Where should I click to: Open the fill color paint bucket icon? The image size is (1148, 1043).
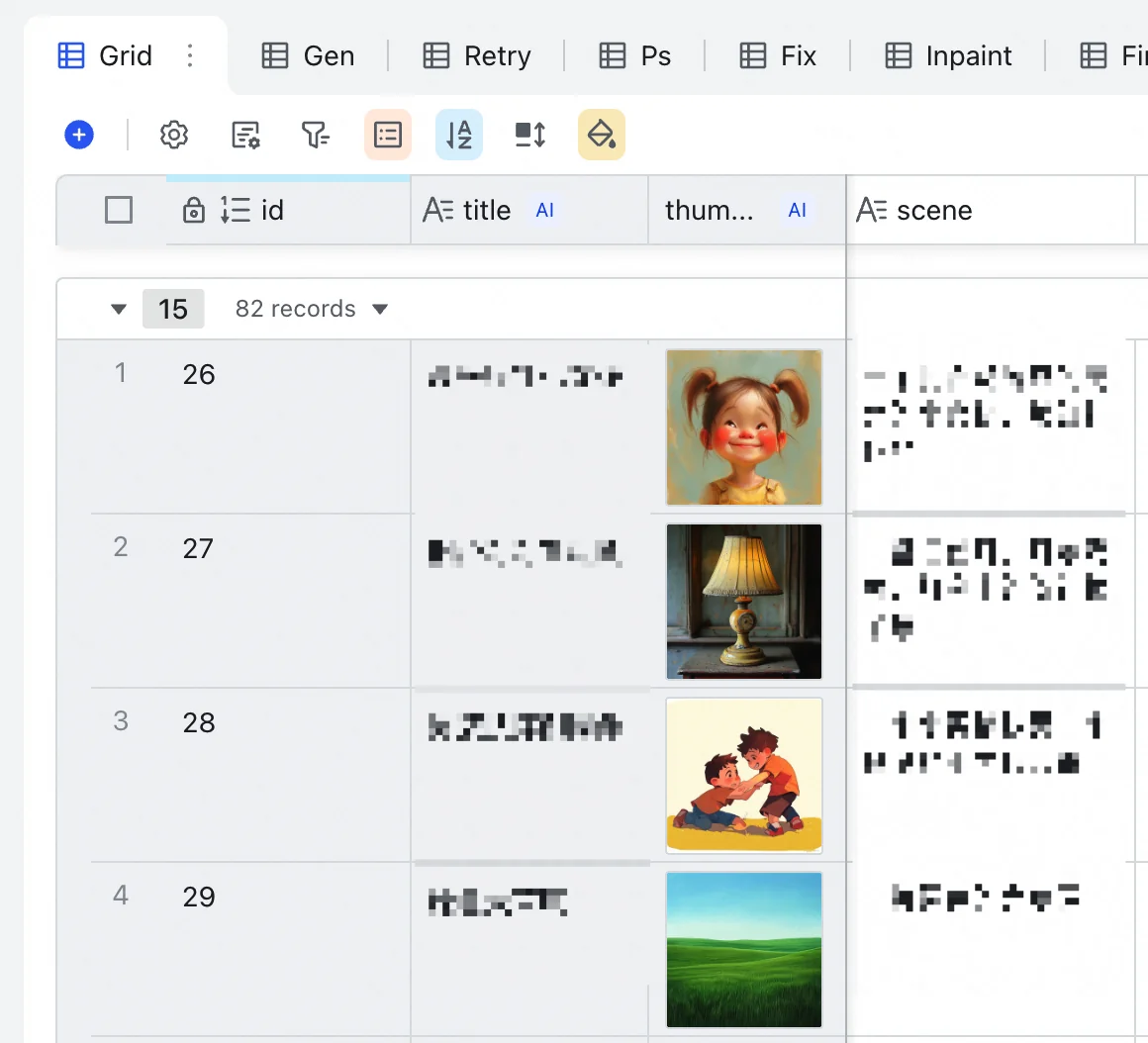pyautogui.click(x=602, y=135)
